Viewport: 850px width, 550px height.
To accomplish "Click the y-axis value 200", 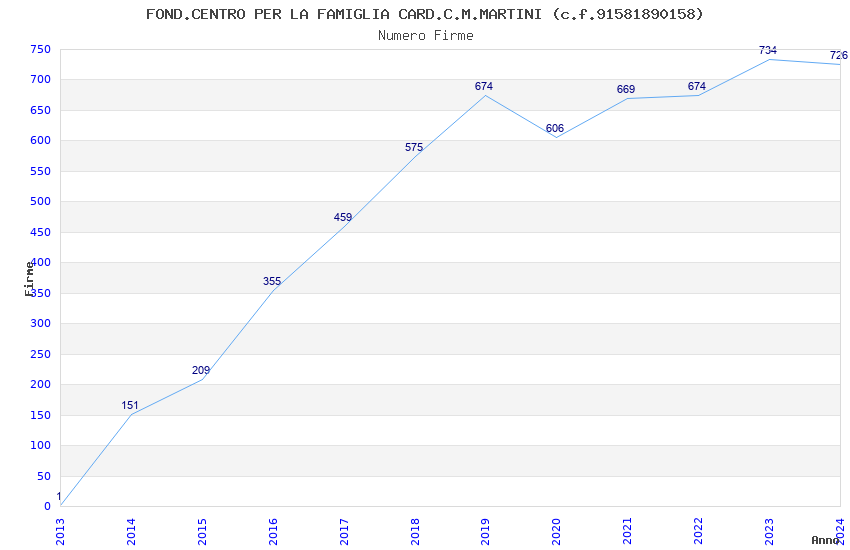I will [41, 384].
